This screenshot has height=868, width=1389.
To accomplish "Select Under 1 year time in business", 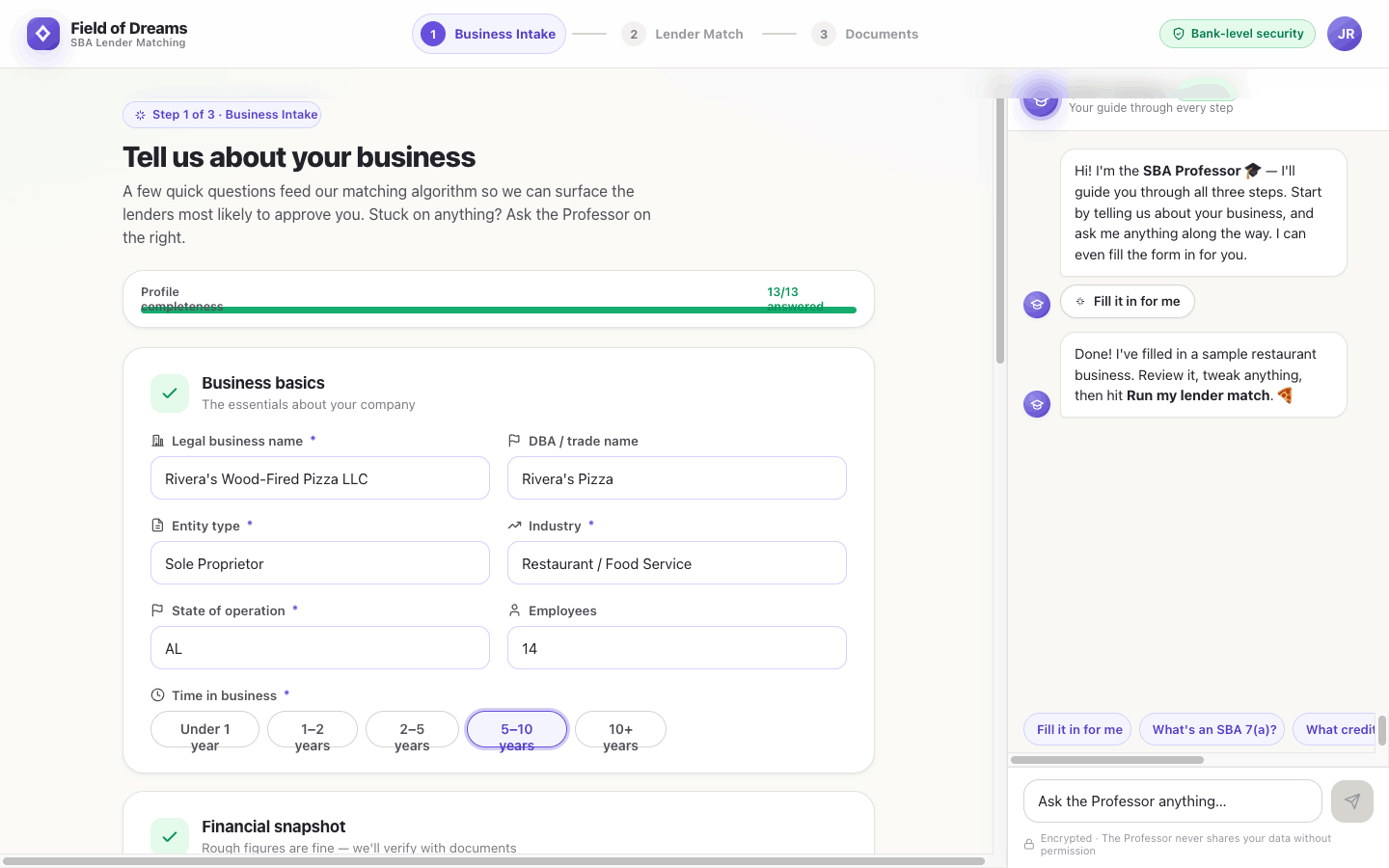I will tap(204, 729).
